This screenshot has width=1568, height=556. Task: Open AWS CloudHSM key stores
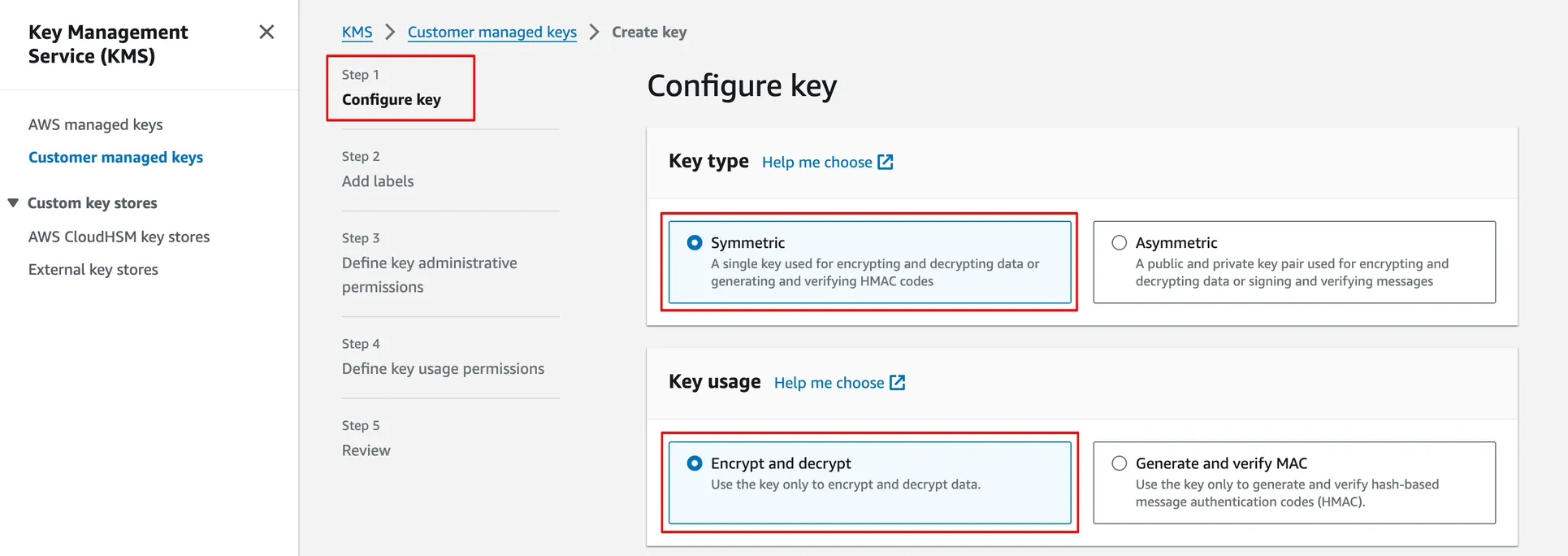point(119,237)
